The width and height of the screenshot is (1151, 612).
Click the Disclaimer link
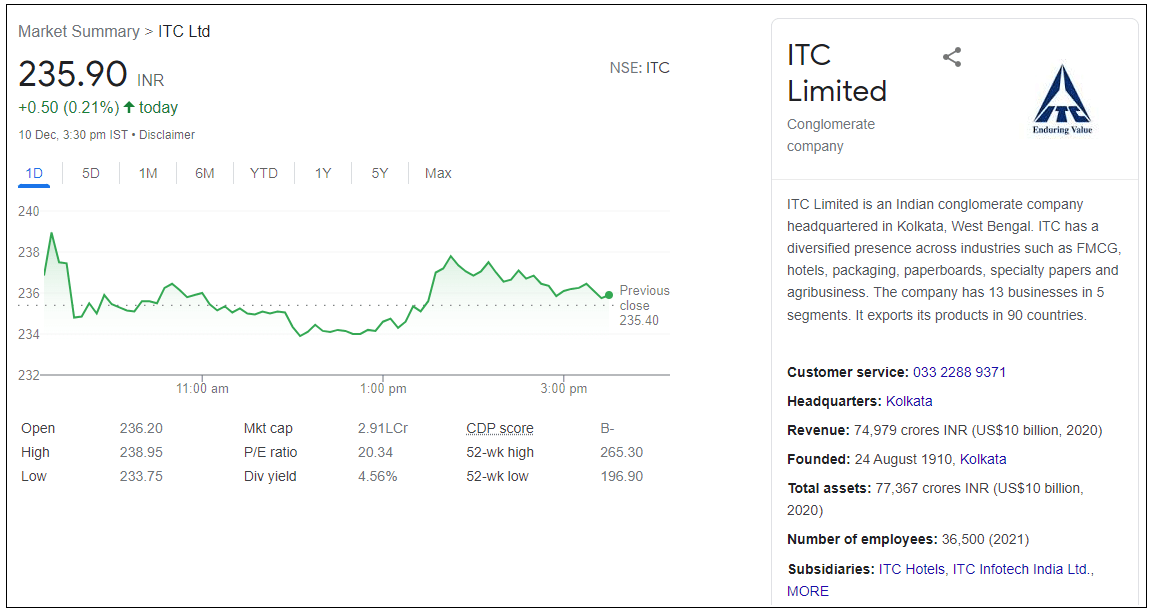[167, 135]
